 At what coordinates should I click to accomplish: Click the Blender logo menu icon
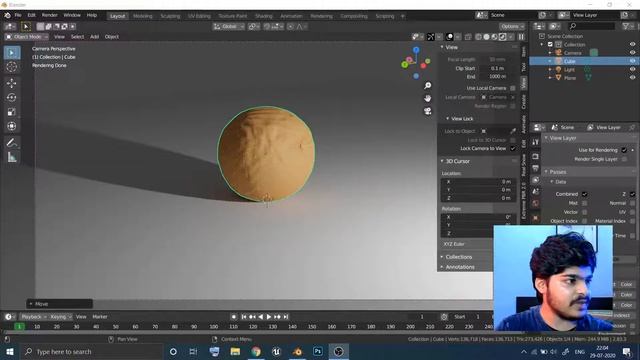click(x=7, y=16)
